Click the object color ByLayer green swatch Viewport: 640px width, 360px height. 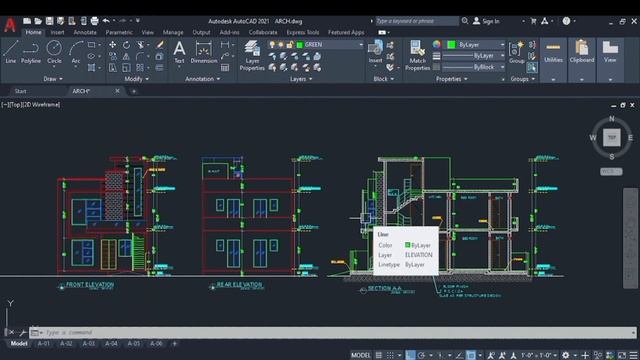pos(451,44)
